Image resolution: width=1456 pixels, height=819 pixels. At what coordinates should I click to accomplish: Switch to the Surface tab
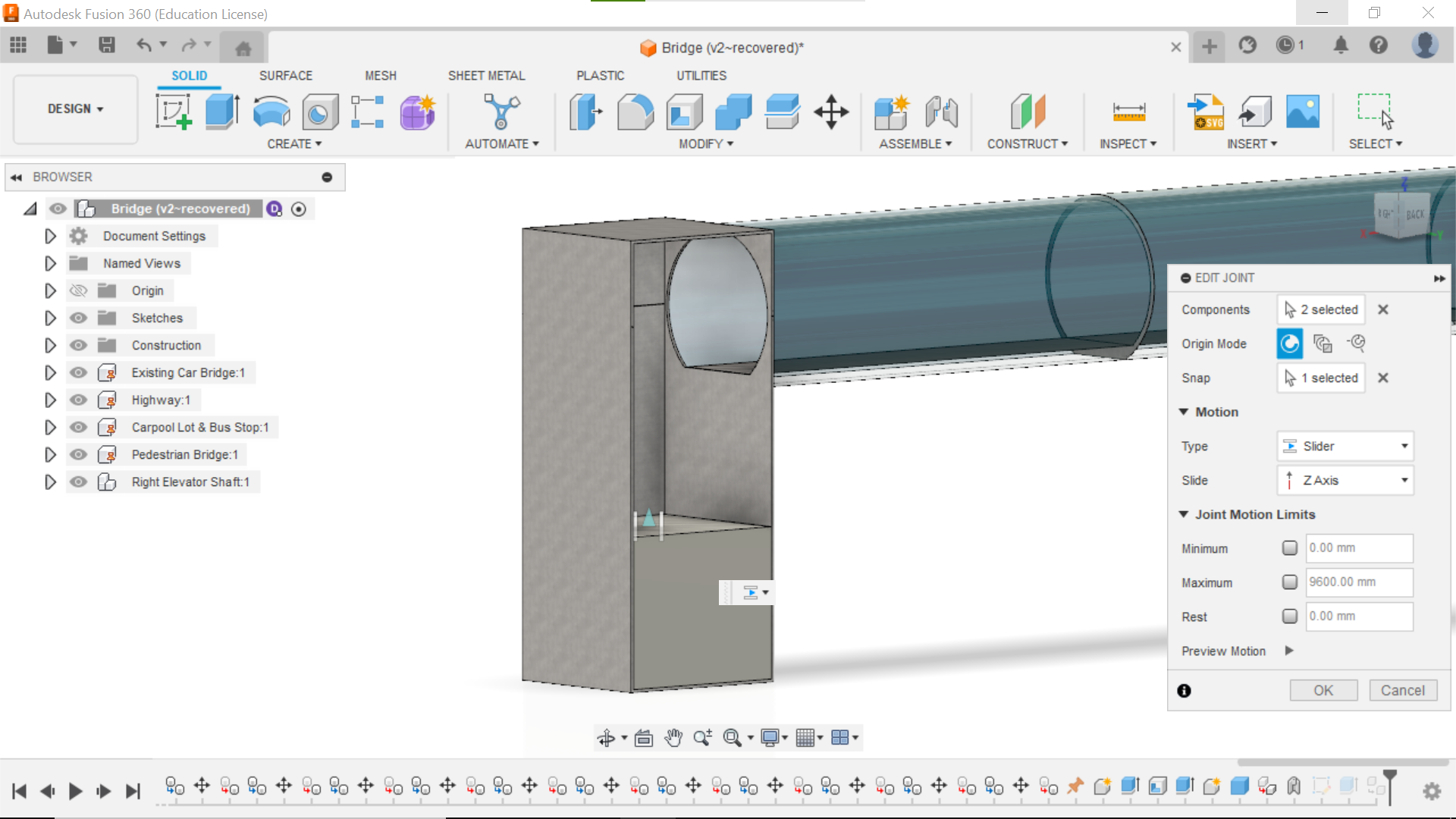pyautogui.click(x=285, y=76)
